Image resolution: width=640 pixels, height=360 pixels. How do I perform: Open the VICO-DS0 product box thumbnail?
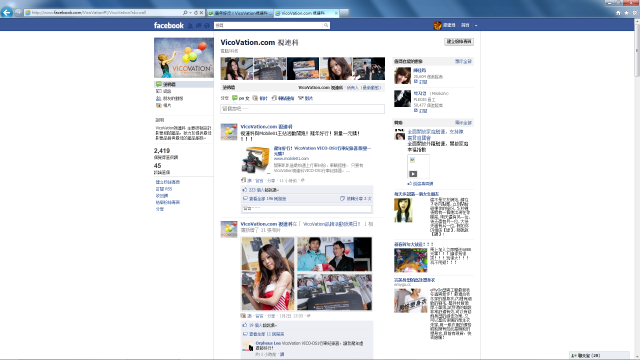coord(255,160)
